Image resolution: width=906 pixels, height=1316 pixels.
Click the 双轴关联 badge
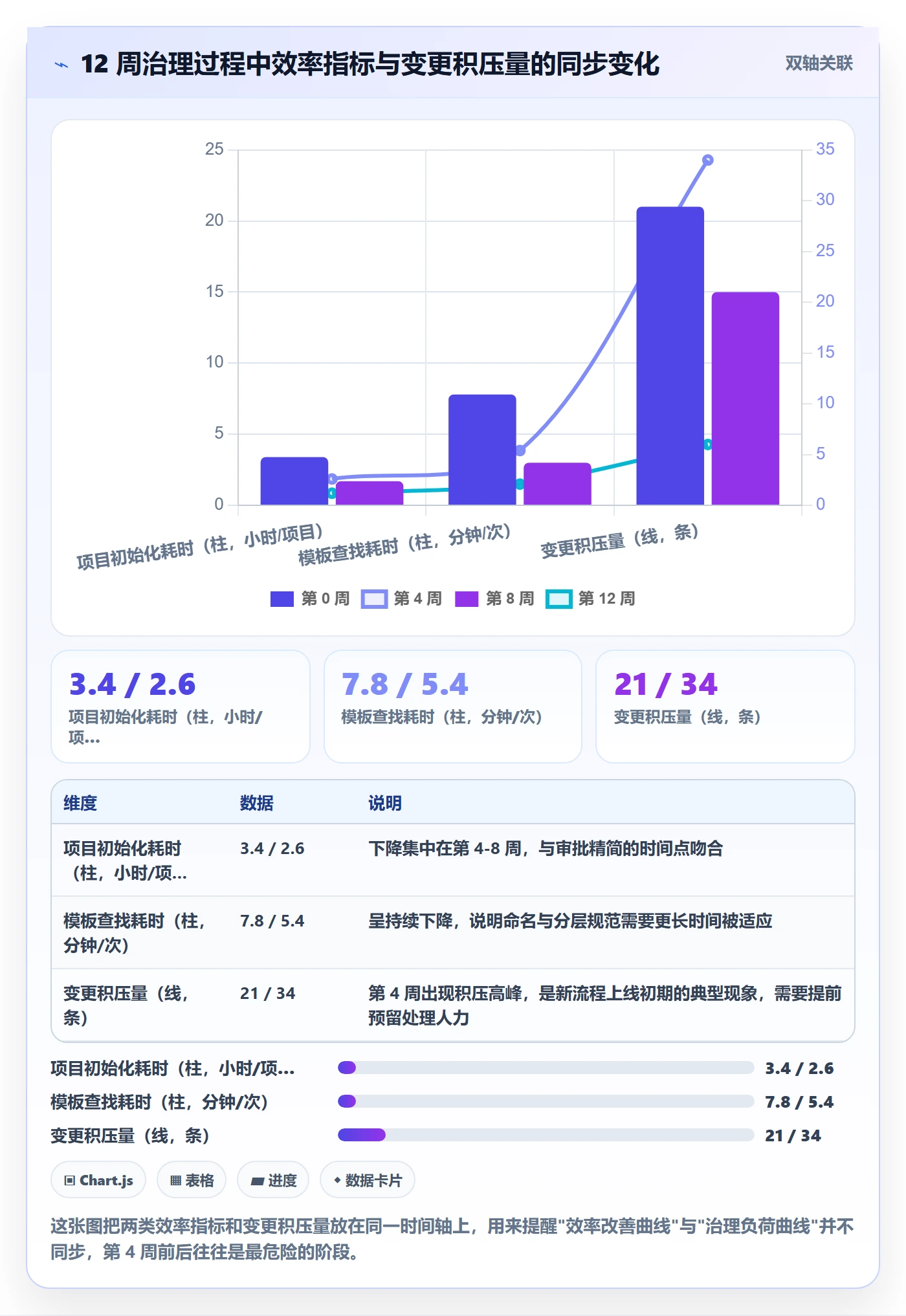(819, 63)
